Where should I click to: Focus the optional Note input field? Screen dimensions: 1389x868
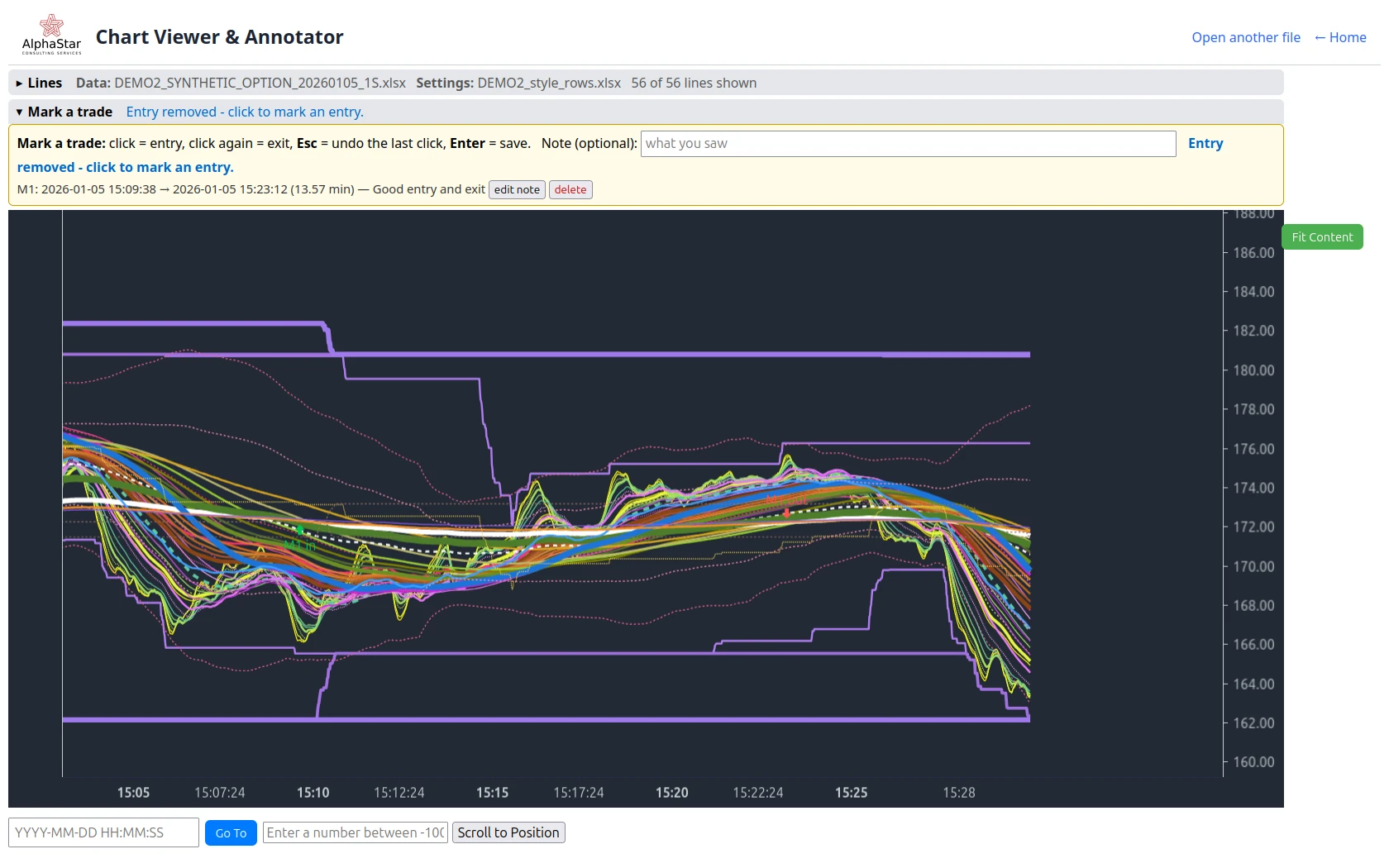tap(908, 143)
